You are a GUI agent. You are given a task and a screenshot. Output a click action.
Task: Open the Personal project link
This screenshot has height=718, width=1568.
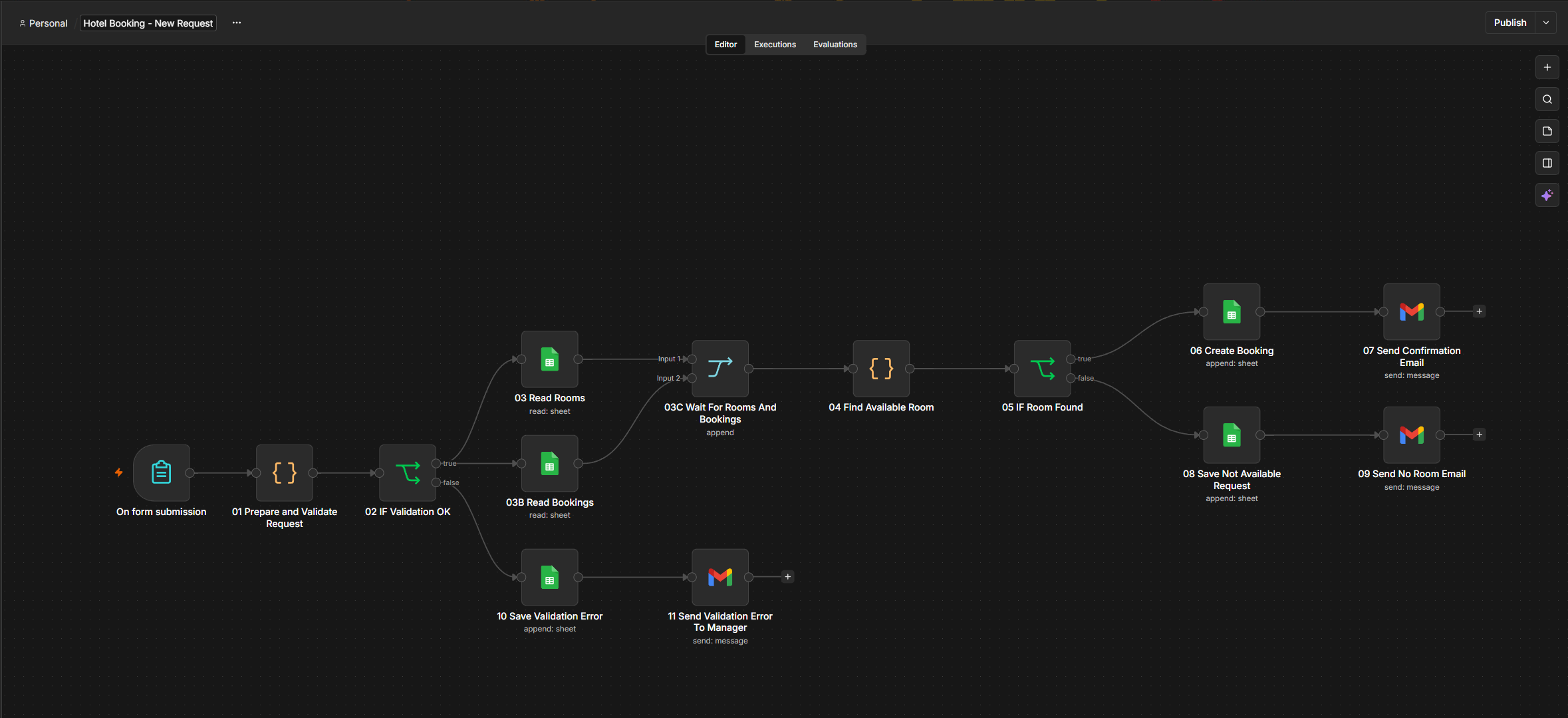[x=43, y=23]
